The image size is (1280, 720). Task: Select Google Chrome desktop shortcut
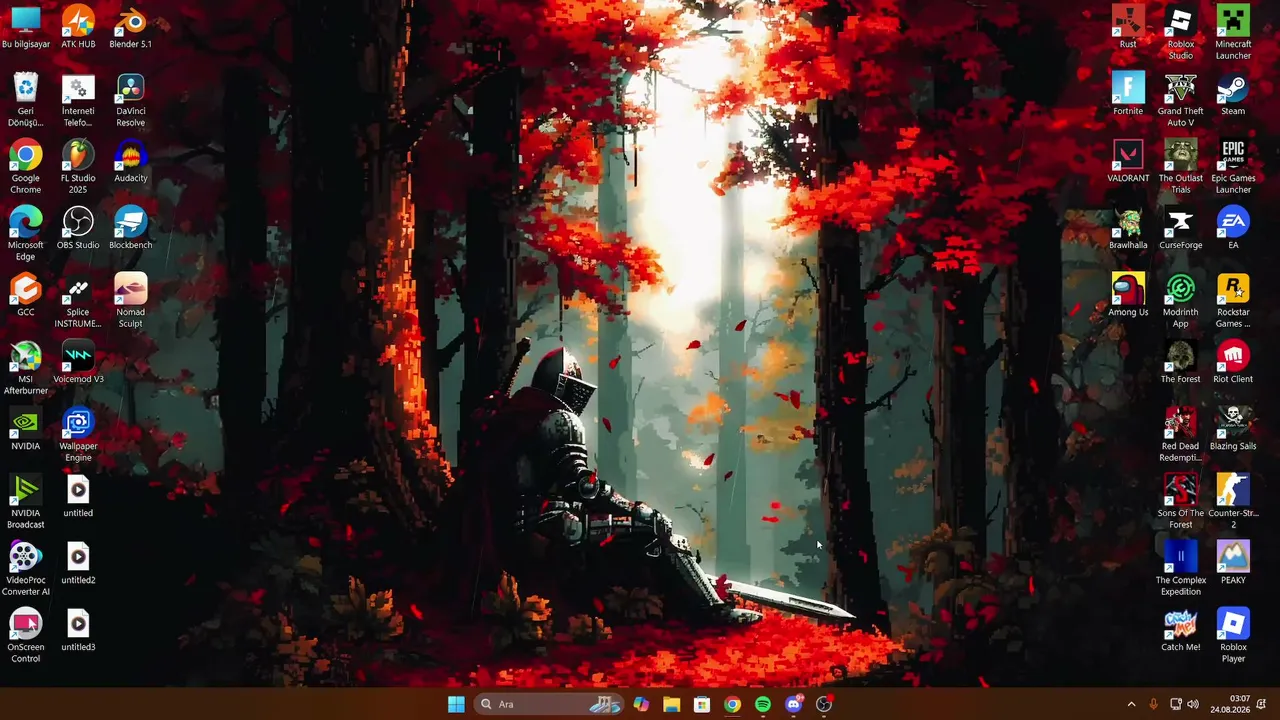point(26,167)
